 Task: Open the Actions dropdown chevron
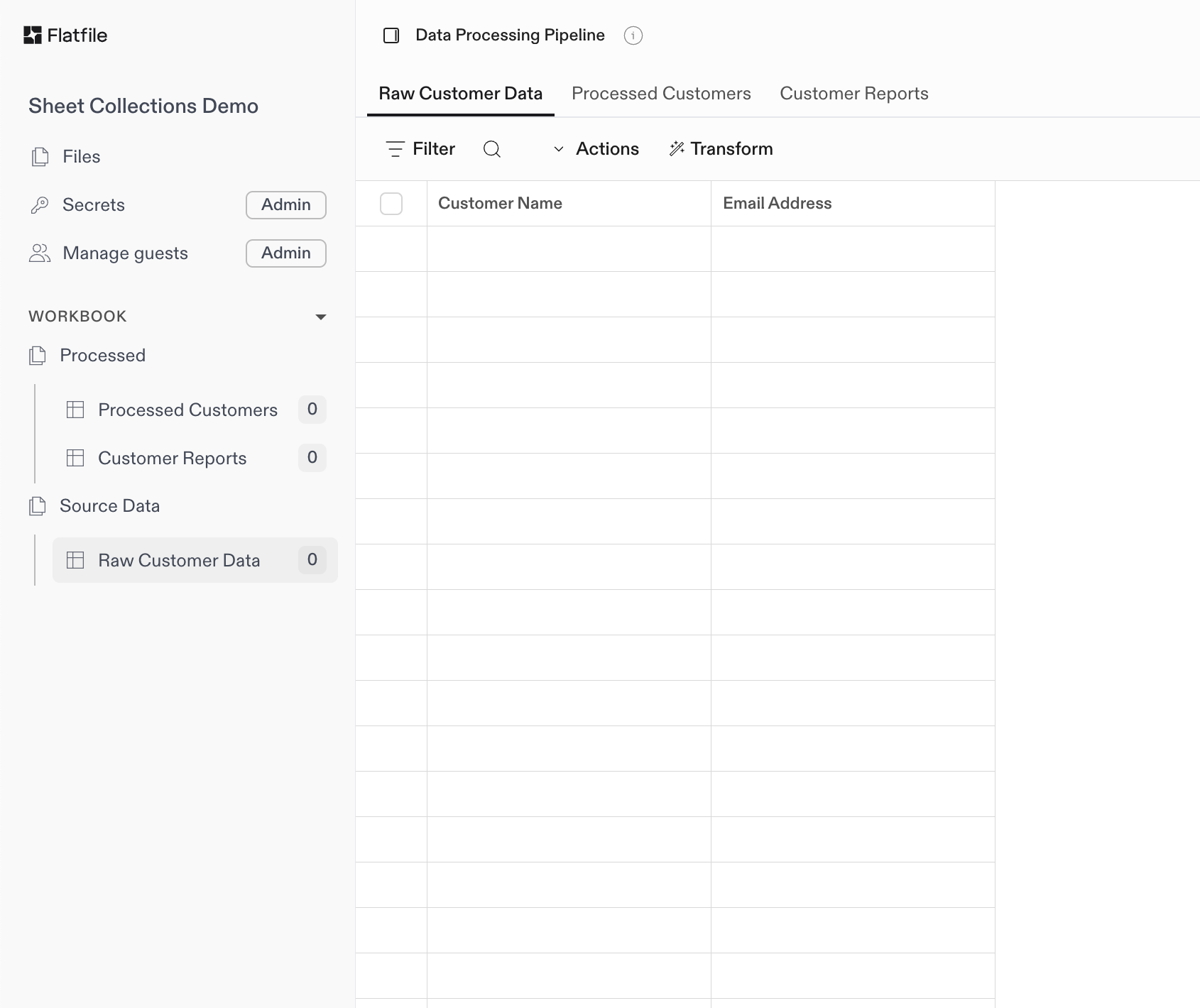point(559,149)
